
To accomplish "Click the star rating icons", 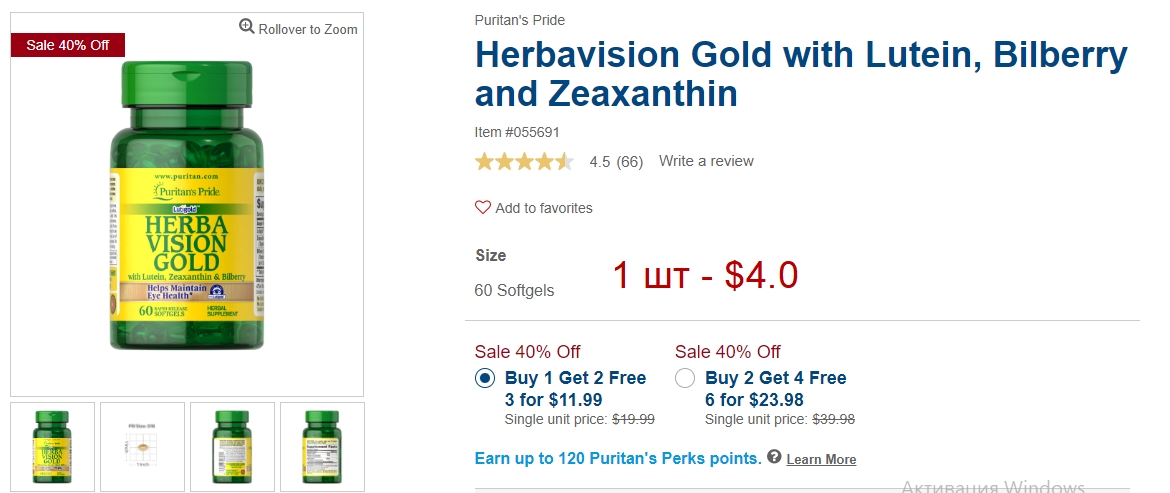I will pyautogui.click(x=525, y=161).
